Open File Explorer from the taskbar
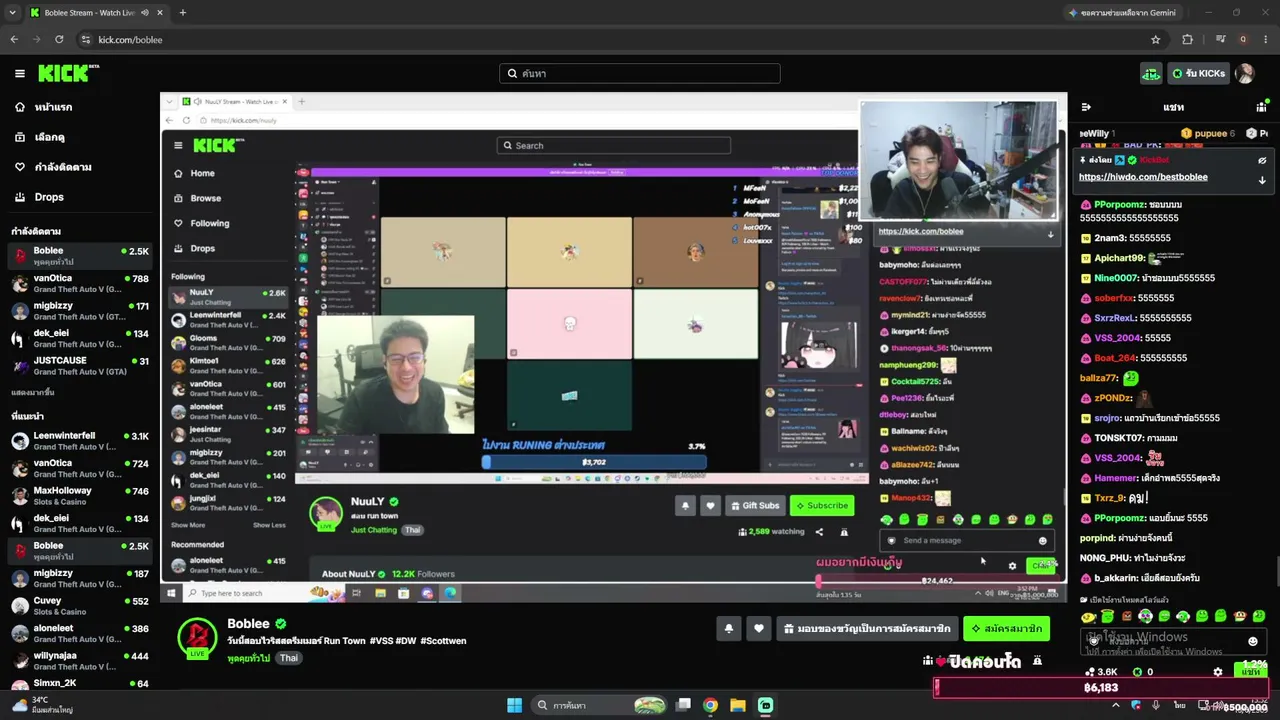This screenshot has width=1280, height=720. [x=738, y=705]
